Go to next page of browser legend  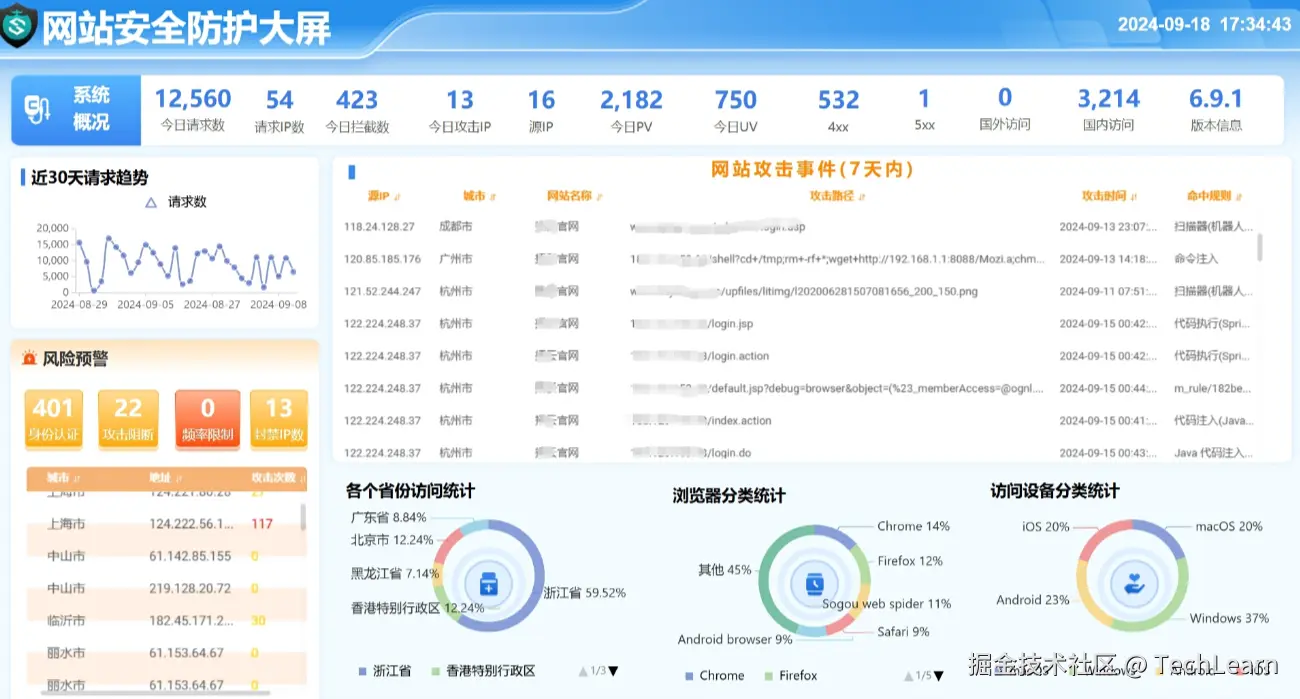click(x=939, y=675)
